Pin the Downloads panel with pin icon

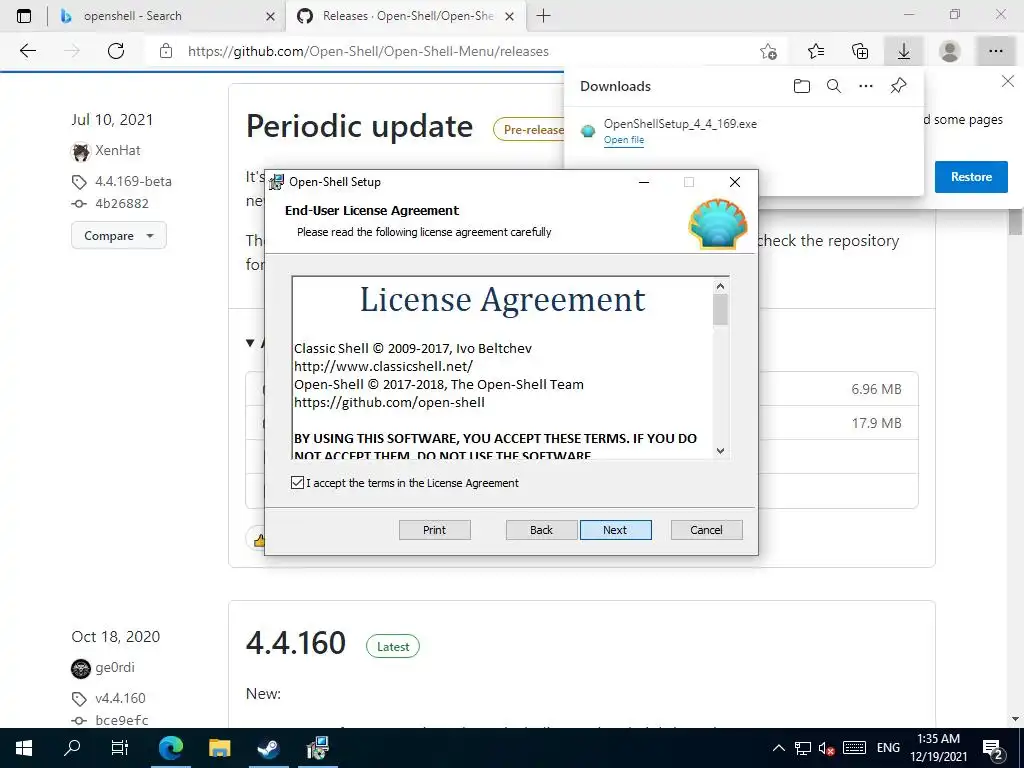[x=899, y=86]
